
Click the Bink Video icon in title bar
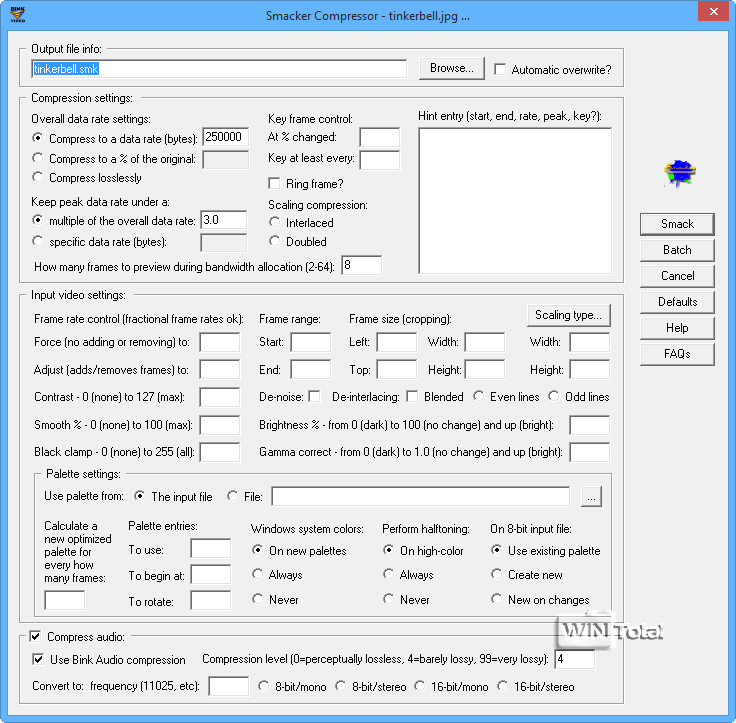pyautogui.click(x=17, y=15)
